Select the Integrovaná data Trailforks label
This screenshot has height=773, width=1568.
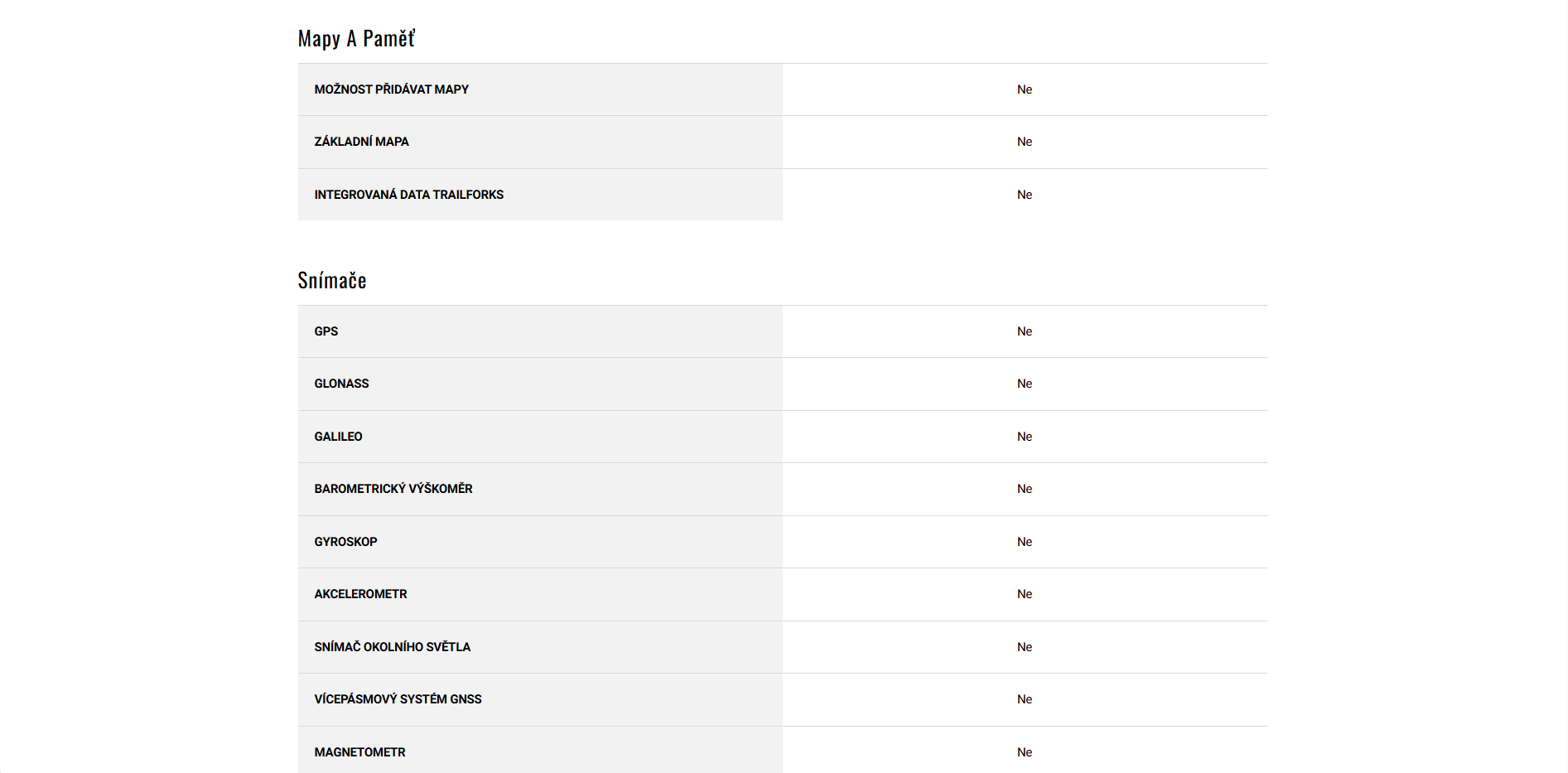pyautogui.click(x=408, y=195)
